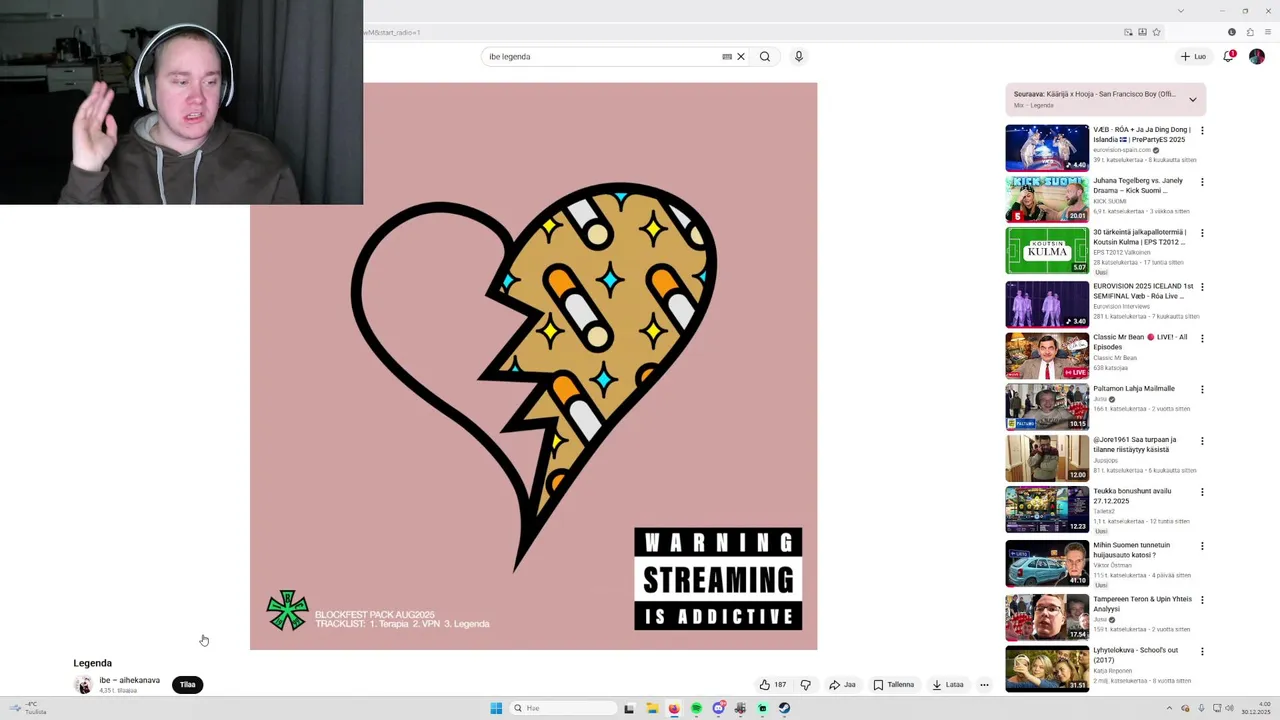Click the weather widget in the taskbar

[x=28, y=708]
